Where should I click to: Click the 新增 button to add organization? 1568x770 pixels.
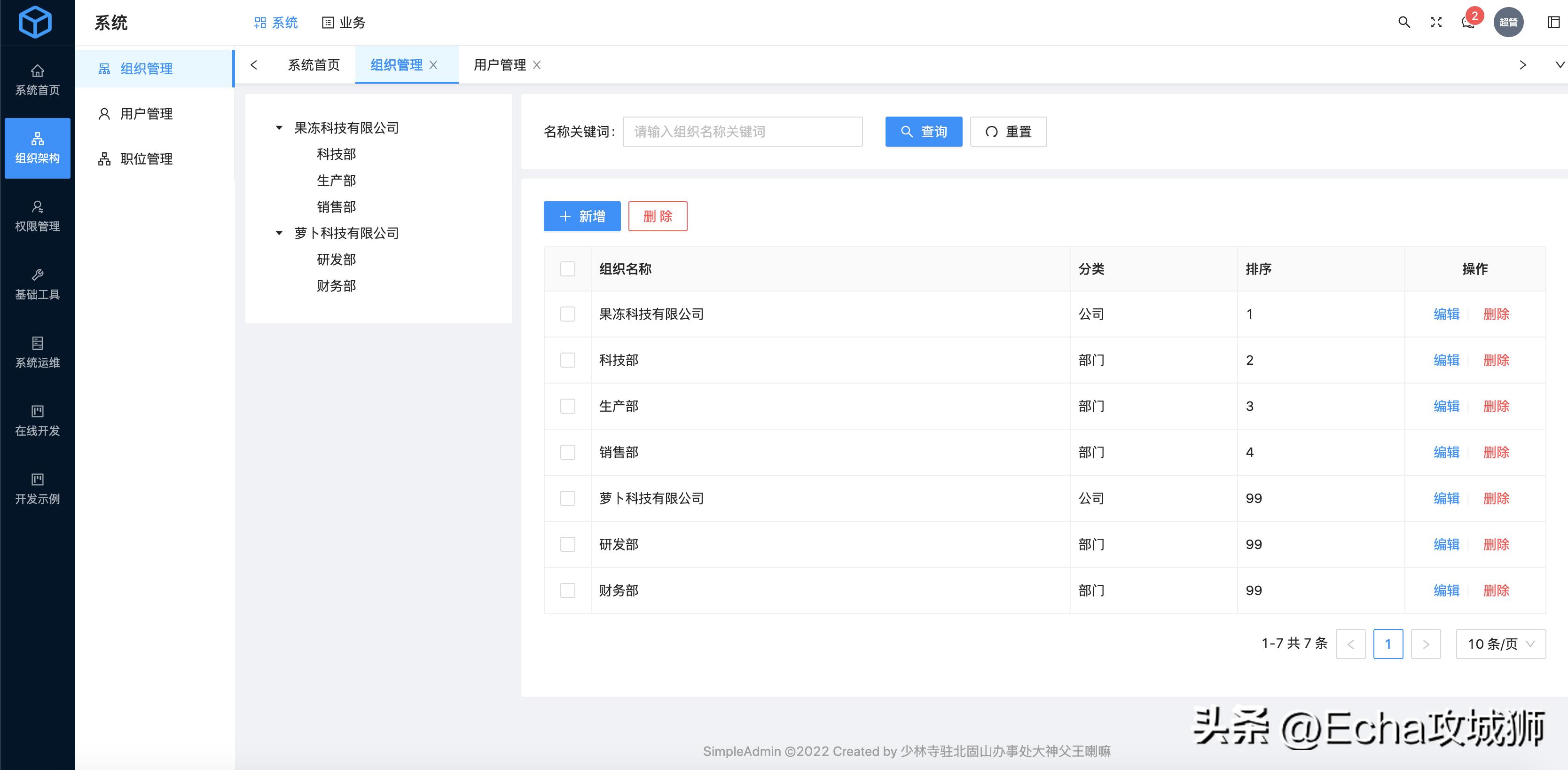pyautogui.click(x=581, y=216)
